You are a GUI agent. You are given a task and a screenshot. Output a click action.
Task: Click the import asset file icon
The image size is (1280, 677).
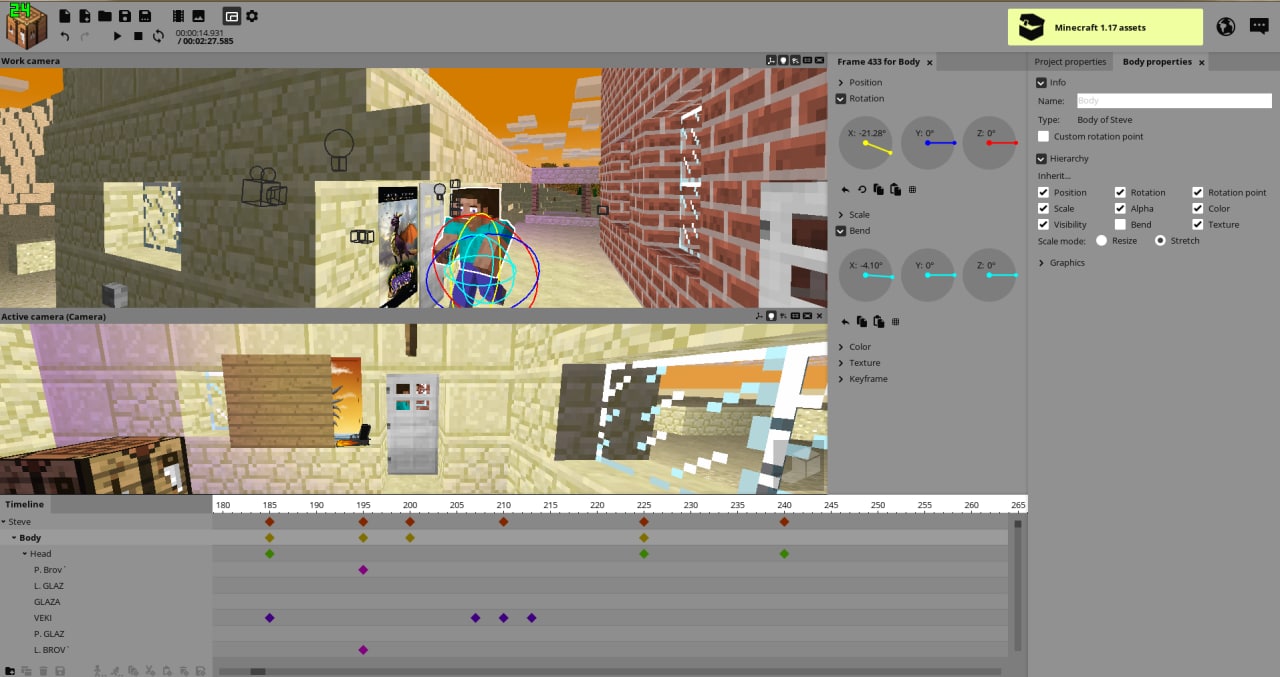[x=85, y=16]
